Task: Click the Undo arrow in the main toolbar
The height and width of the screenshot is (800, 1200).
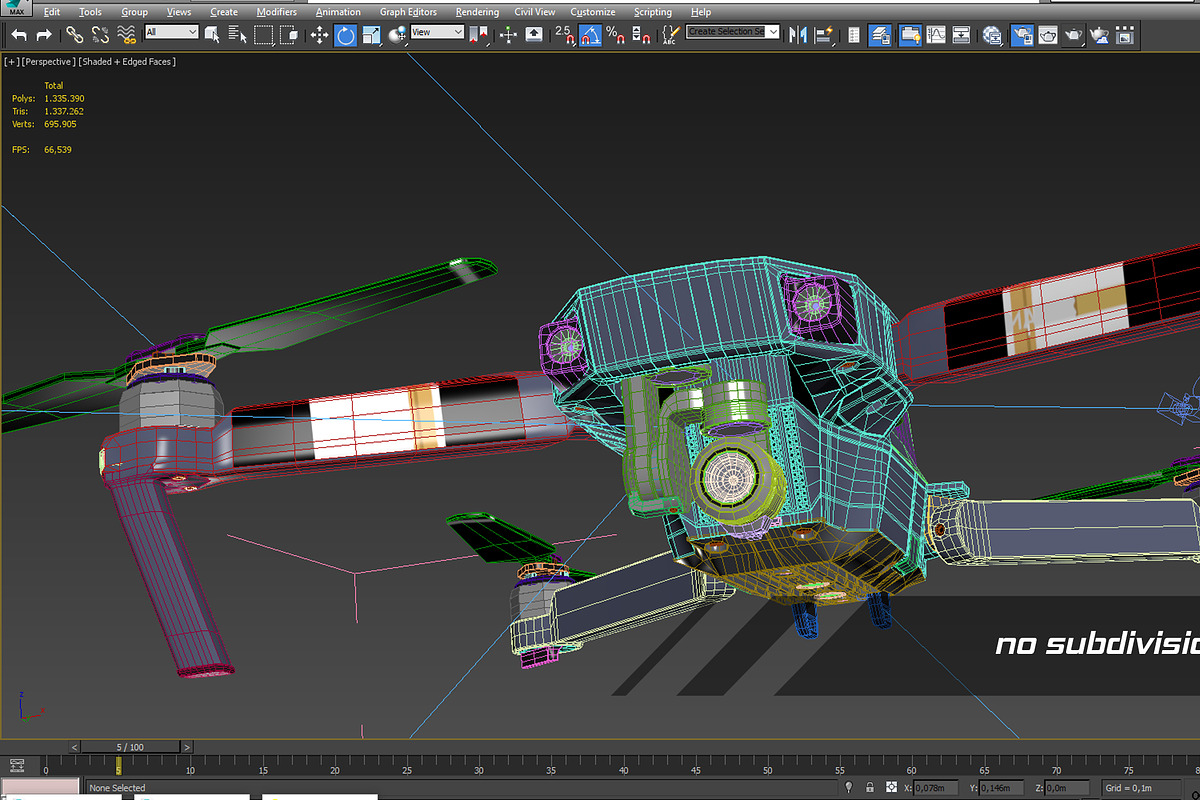Action: click(19, 35)
